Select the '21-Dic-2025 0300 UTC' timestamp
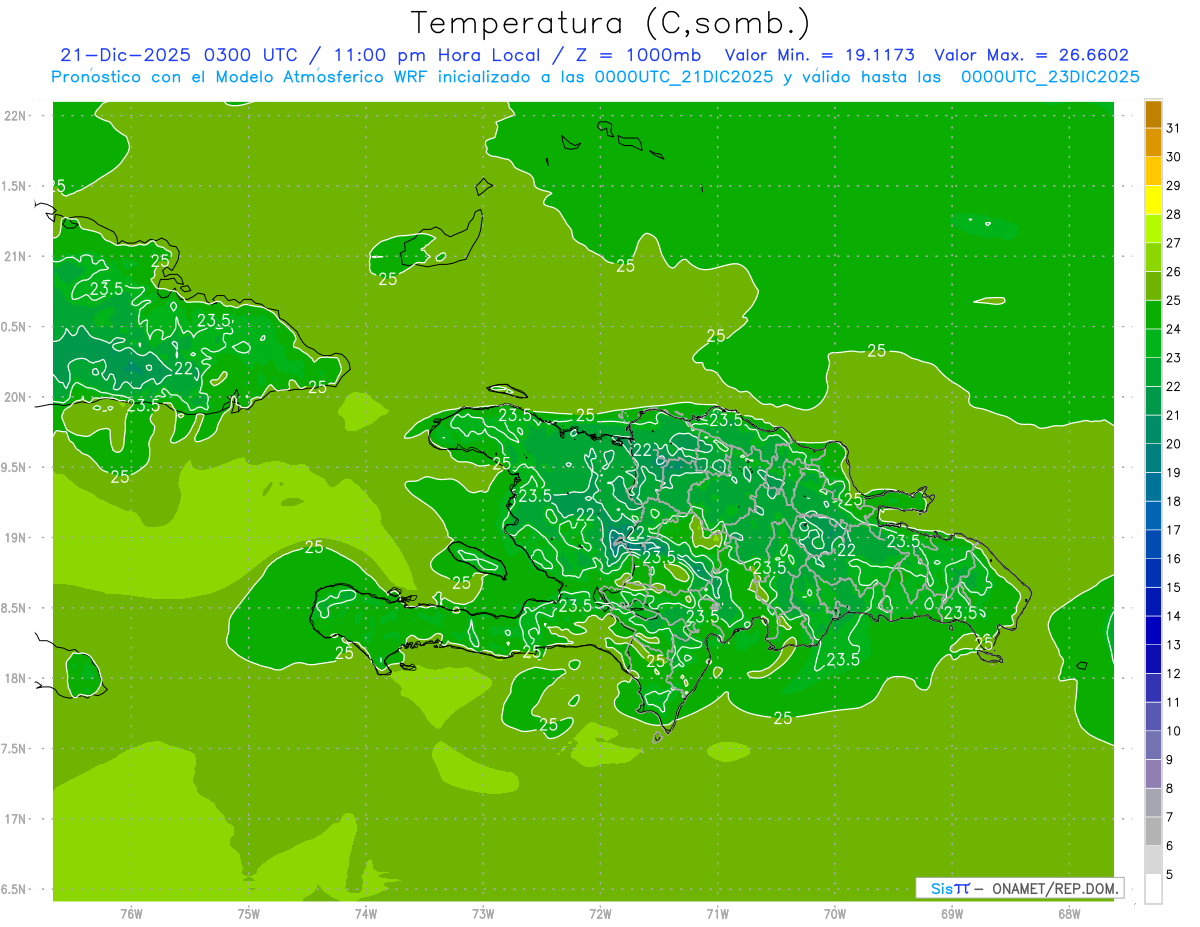This screenshot has height=927, width=1200. click(x=179, y=55)
